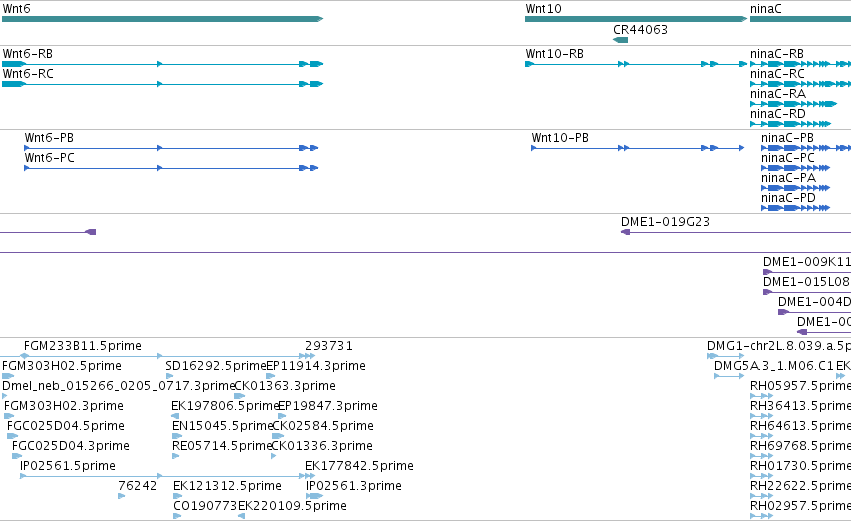The width and height of the screenshot is (851, 521).
Task: Click EST label EK220109.5prime
Action: click(293, 506)
